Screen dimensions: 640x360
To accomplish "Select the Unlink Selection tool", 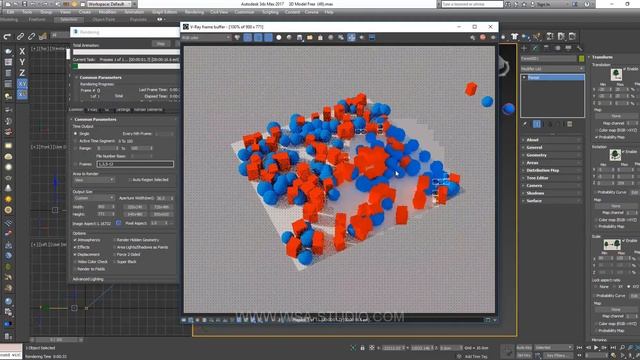I will click(x=31, y=36).
